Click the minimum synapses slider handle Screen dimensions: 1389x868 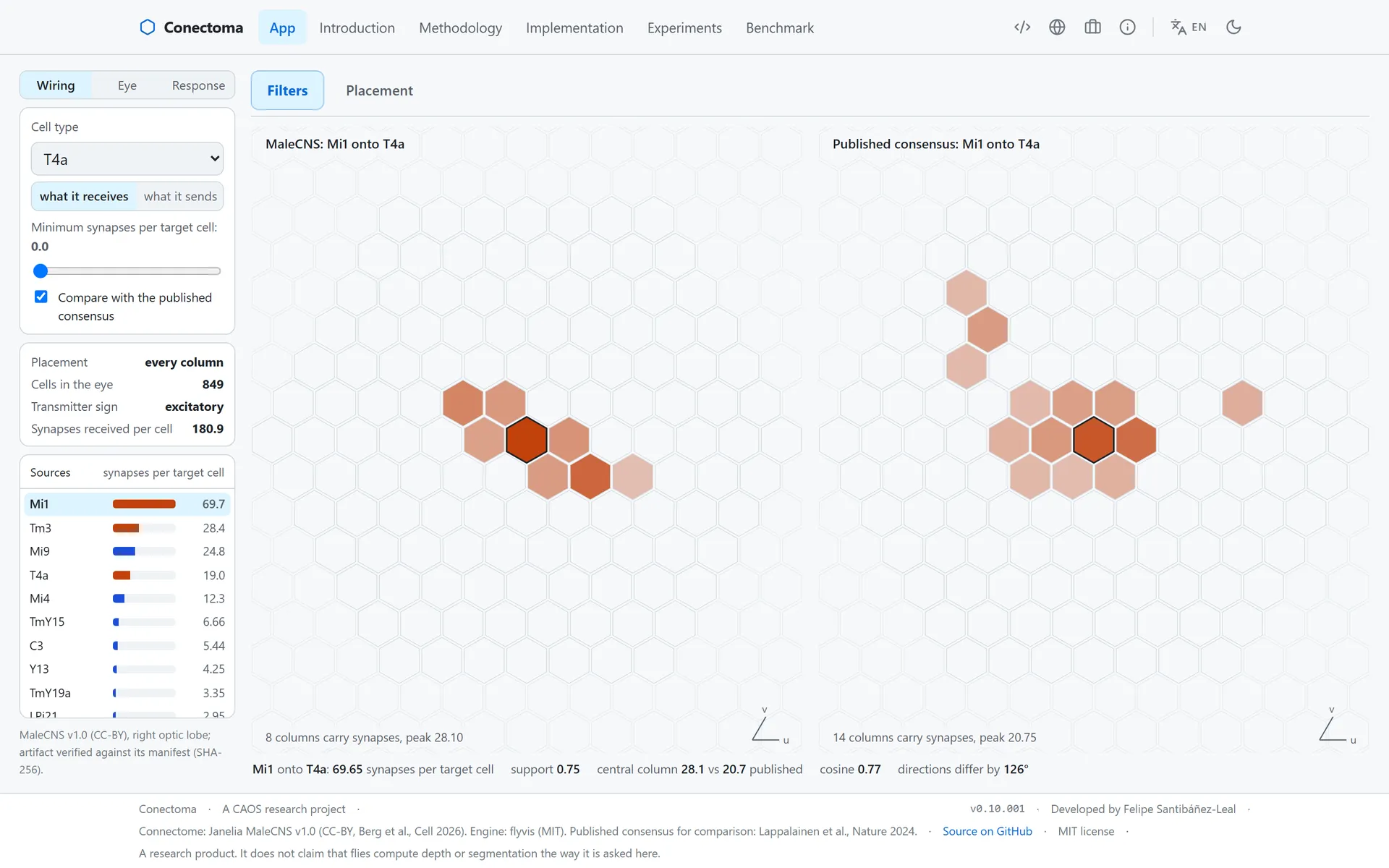click(x=41, y=271)
